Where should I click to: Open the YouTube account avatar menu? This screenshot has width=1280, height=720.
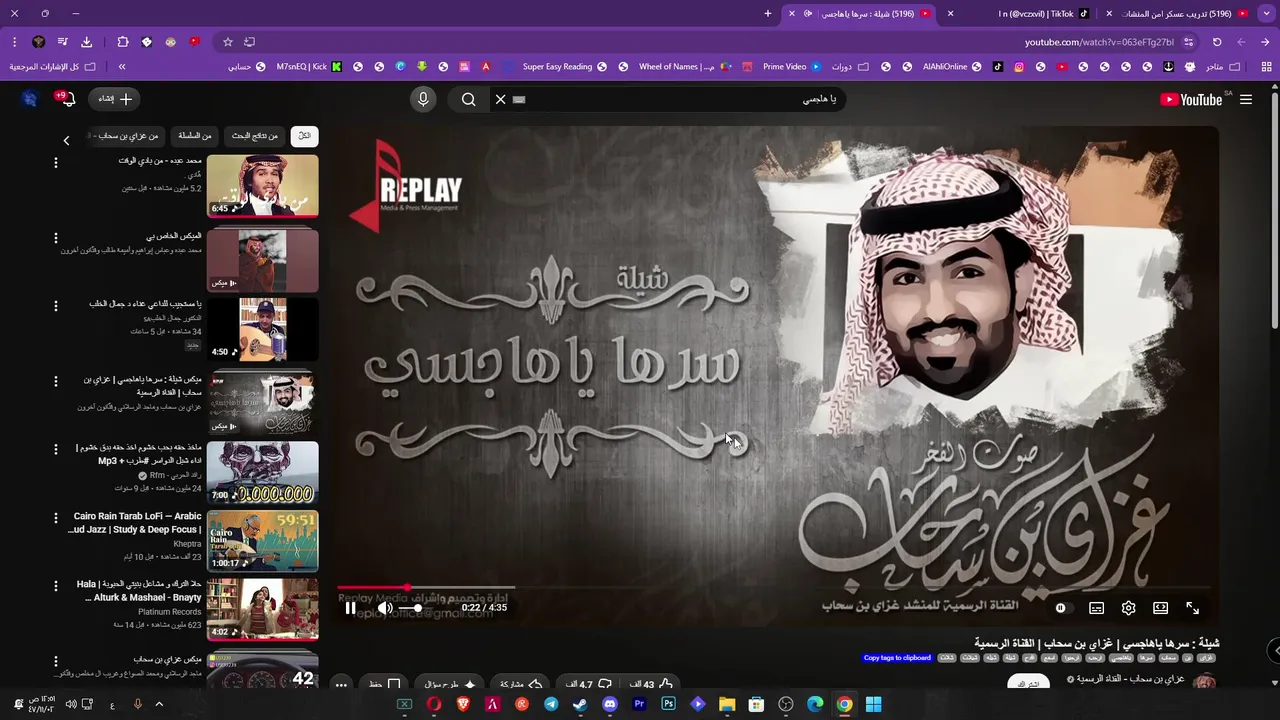(x=30, y=99)
